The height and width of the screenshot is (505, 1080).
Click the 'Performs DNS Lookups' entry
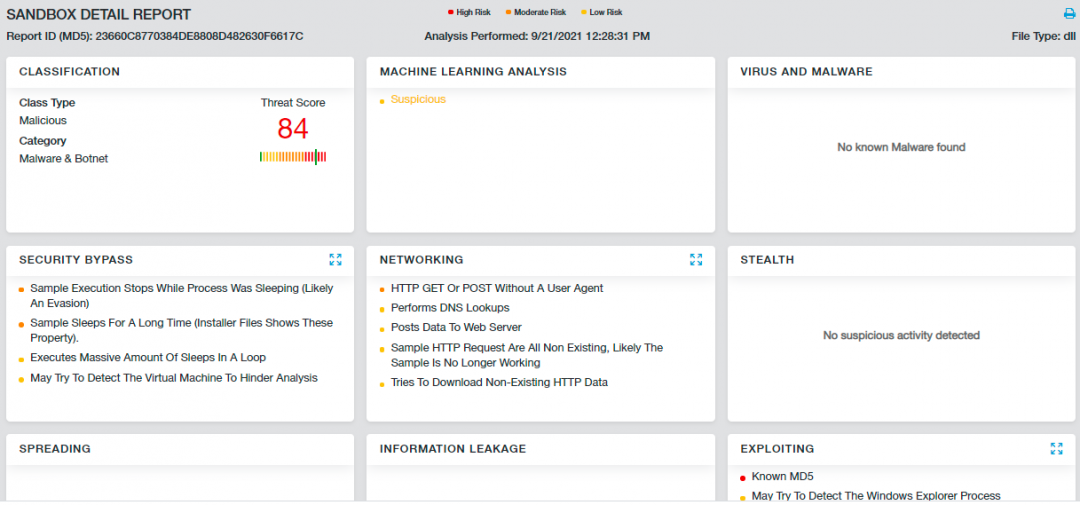coord(450,308)
